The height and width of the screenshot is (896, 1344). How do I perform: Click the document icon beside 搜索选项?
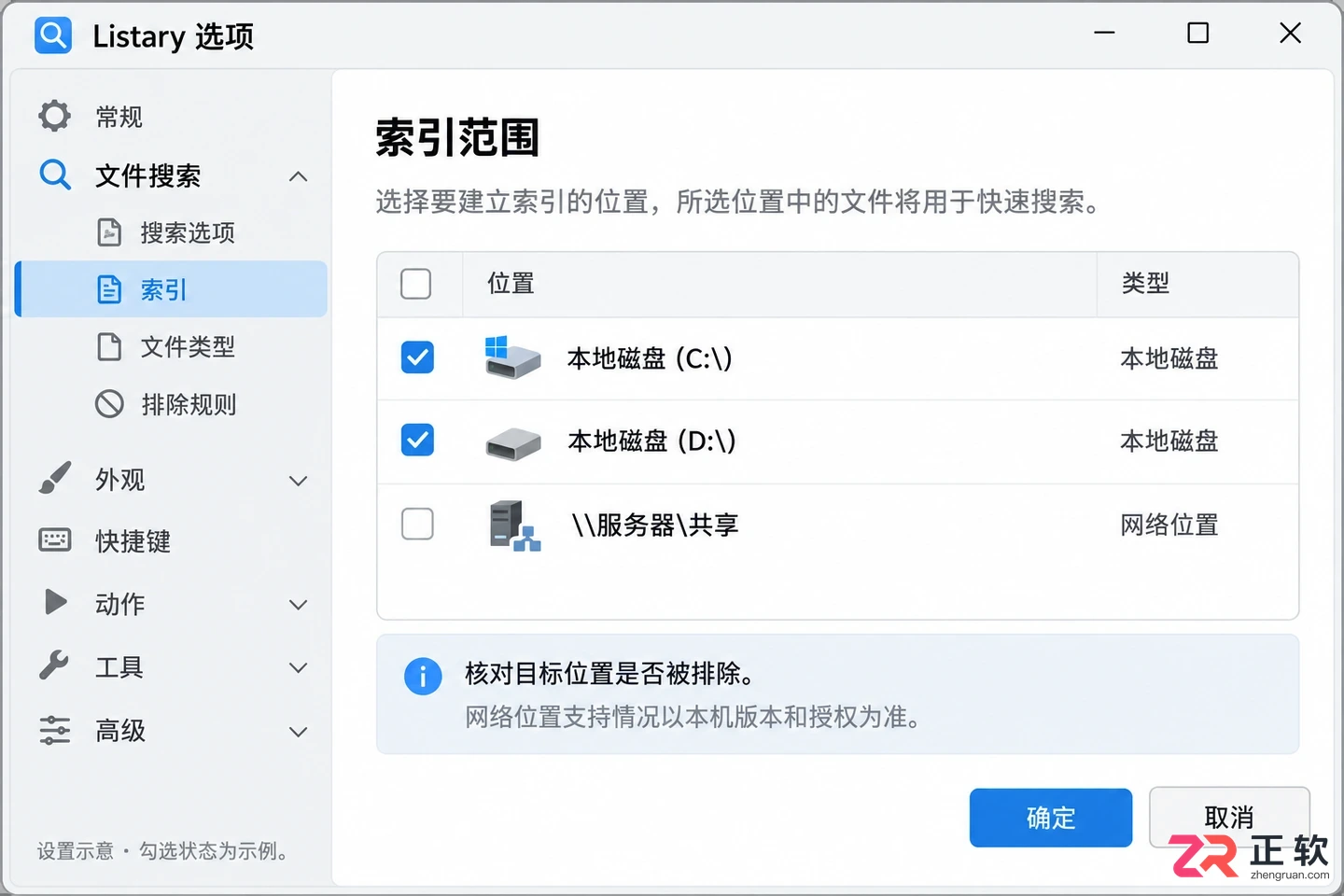[109, 232]
